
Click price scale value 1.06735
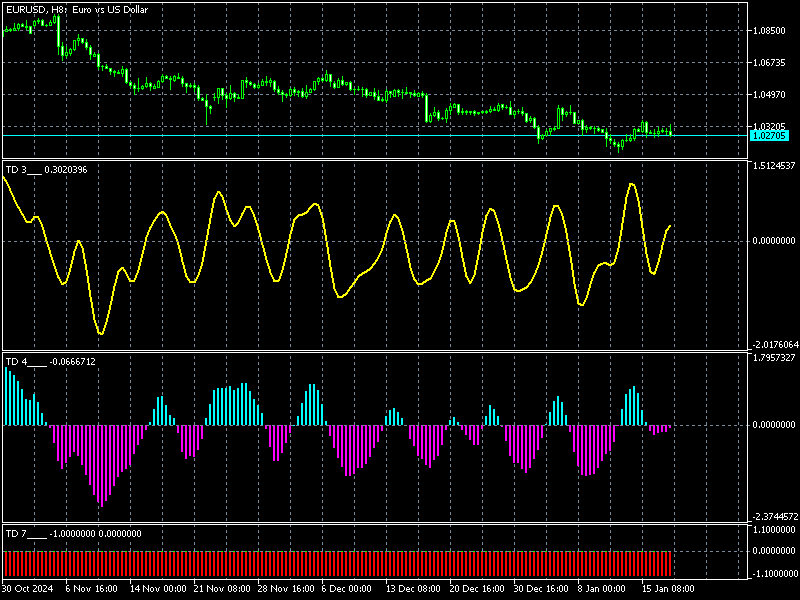769,63
